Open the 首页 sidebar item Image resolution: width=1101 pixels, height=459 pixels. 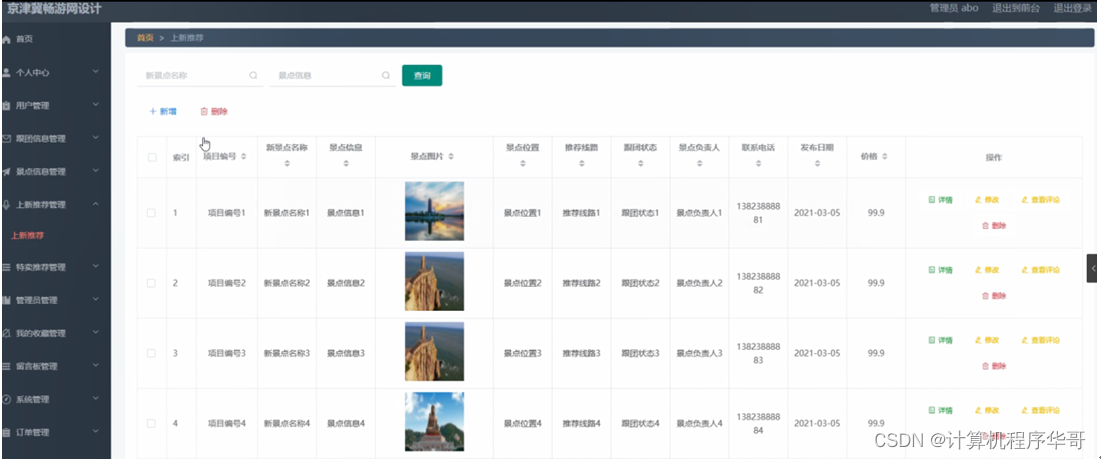(55, 39)
